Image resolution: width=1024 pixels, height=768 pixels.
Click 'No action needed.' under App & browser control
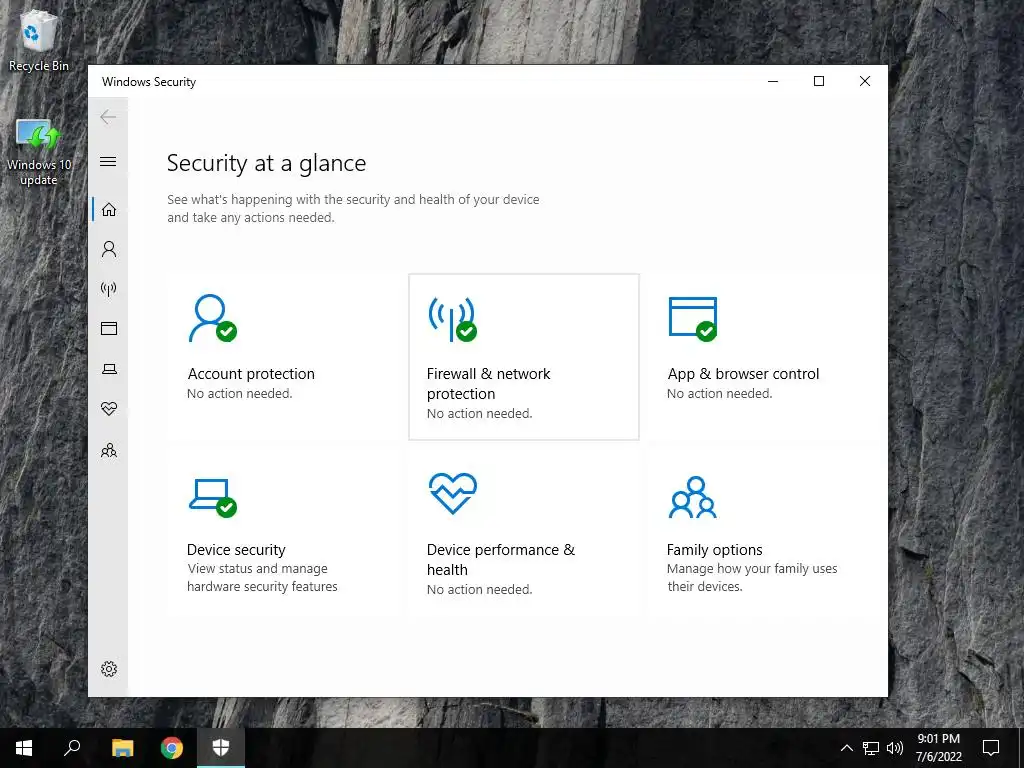(x=720, y=393)
